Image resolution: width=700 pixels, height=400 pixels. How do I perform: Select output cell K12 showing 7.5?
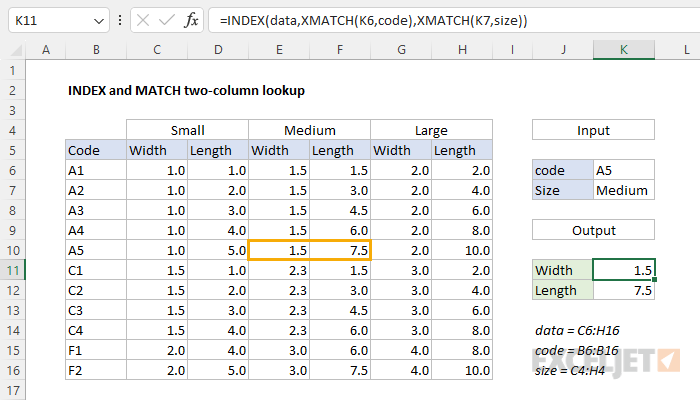[624, 290]
